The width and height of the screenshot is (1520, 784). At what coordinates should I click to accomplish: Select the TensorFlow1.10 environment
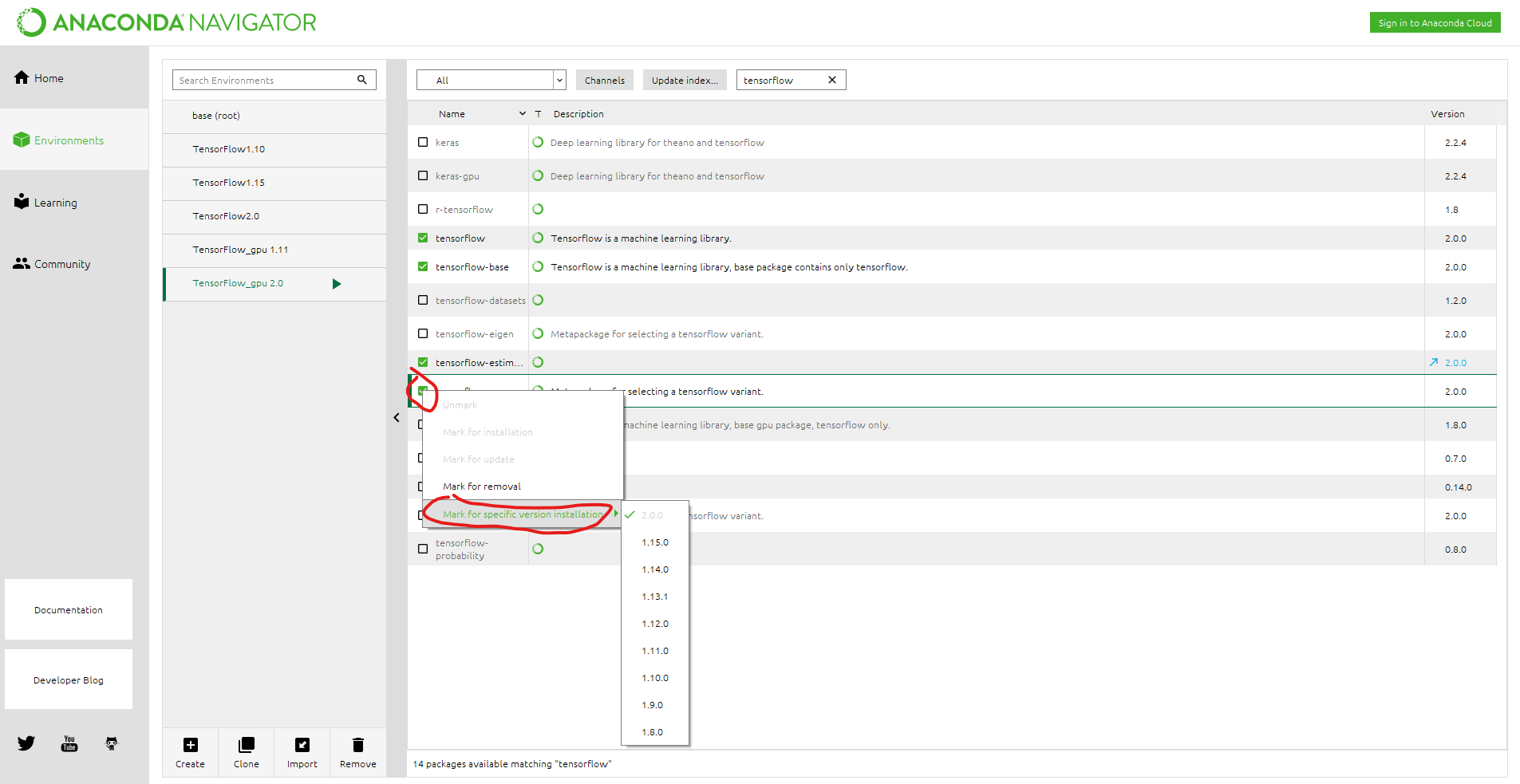pyautogui.click(x=274, y=149)
